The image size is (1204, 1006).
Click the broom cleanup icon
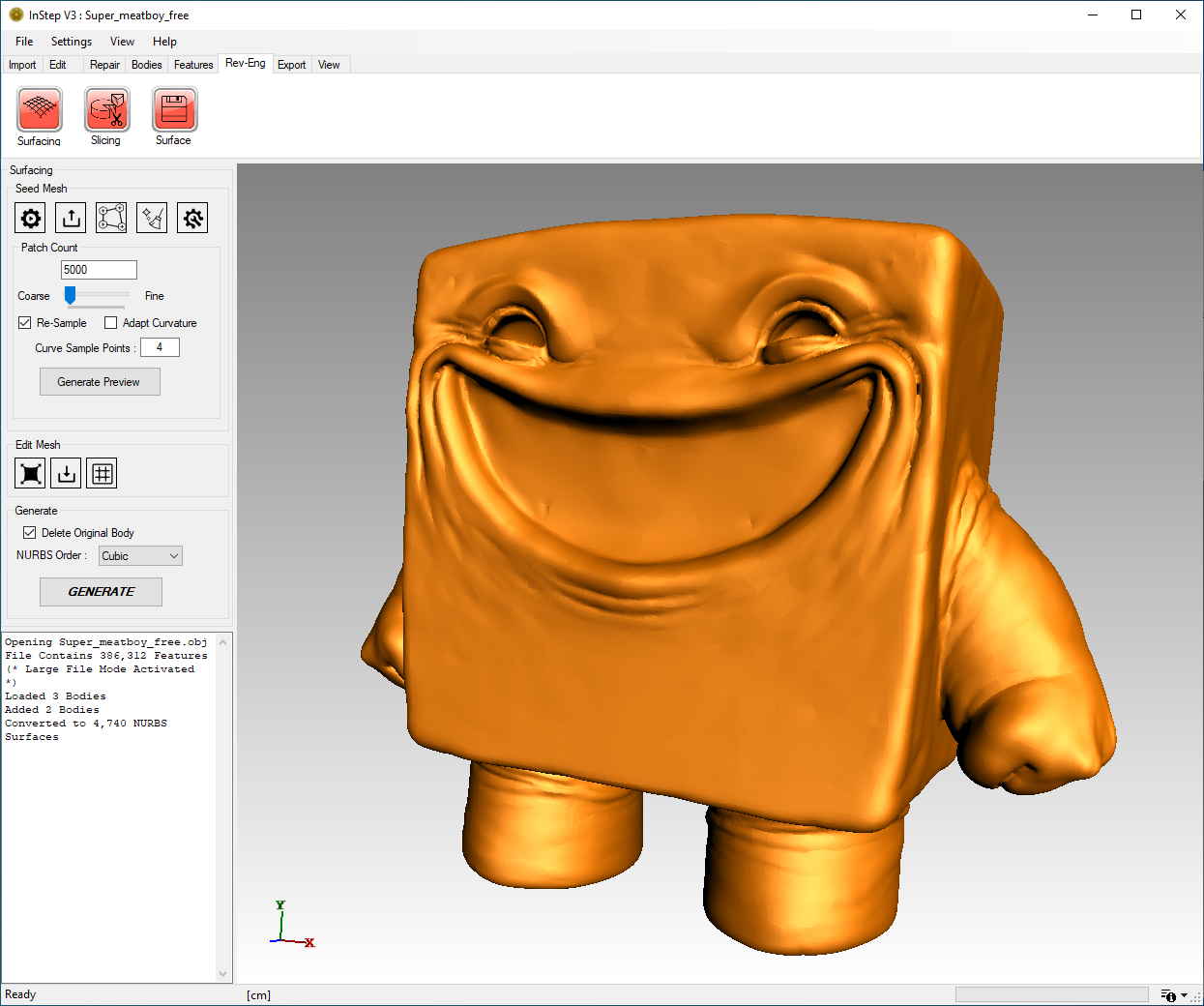click(152, 219)
